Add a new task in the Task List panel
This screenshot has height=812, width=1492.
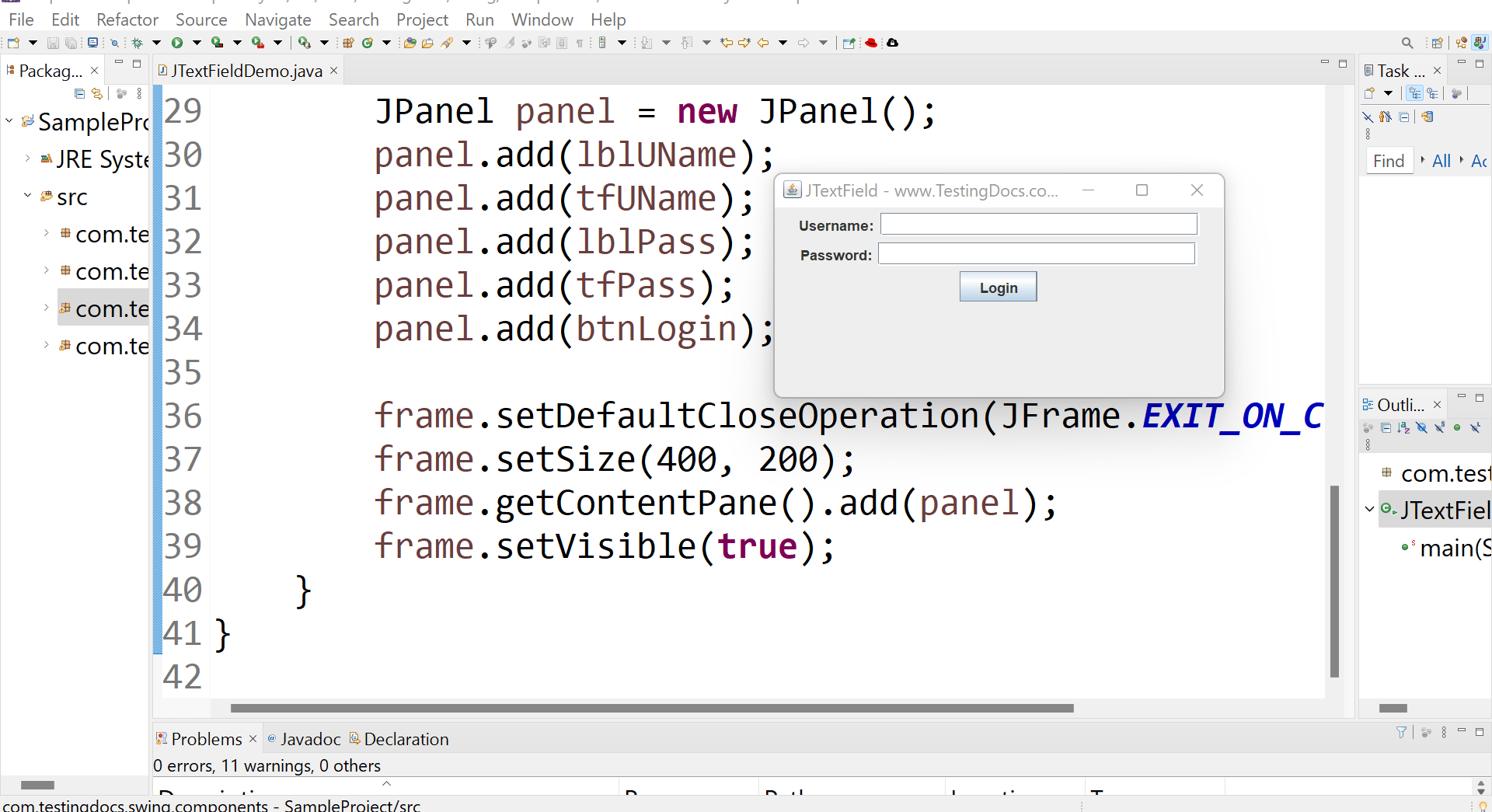[1370, 92]
